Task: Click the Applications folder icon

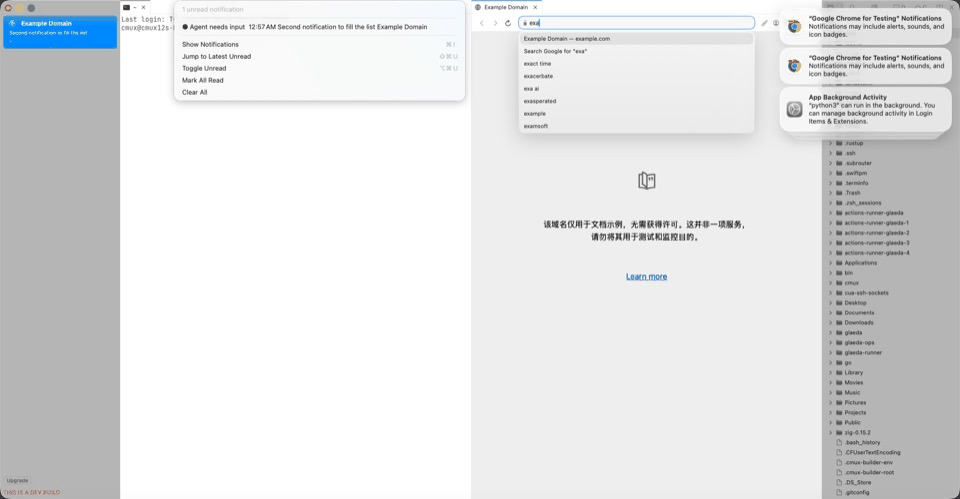Action: tap(839, 263)
